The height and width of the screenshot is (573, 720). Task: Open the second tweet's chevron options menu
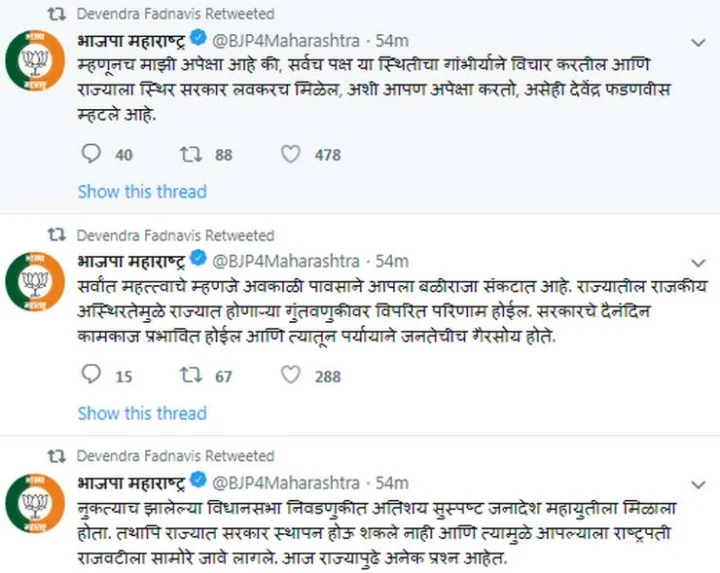coord(698,263)
